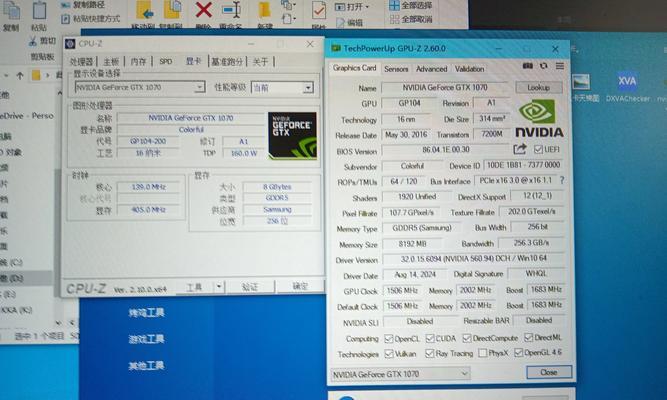Viewport: 667px width, 400px height.
Task: Click the copy (复制) icon in Explorer ribbon
Action: tap(11, 11)
